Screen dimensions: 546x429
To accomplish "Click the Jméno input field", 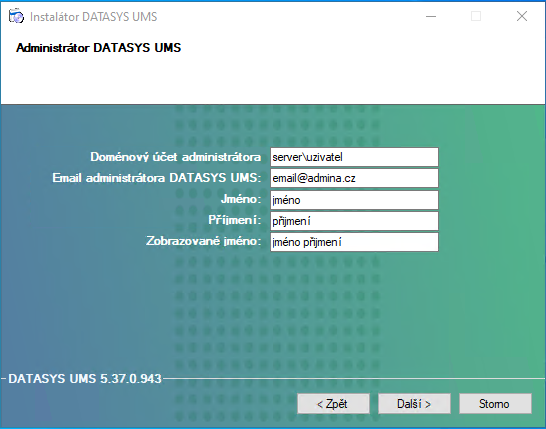I will (354, 200).
